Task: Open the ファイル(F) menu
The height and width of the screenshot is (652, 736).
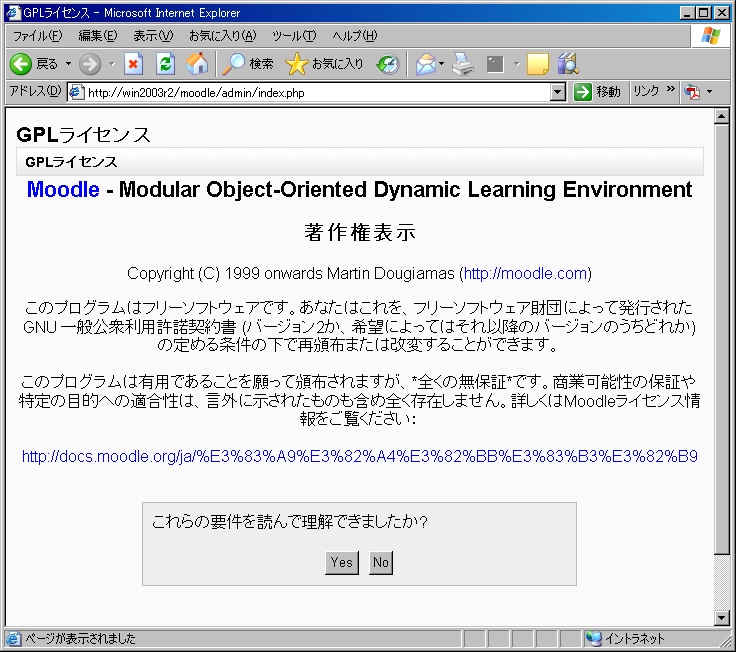Action: (38, 36)
